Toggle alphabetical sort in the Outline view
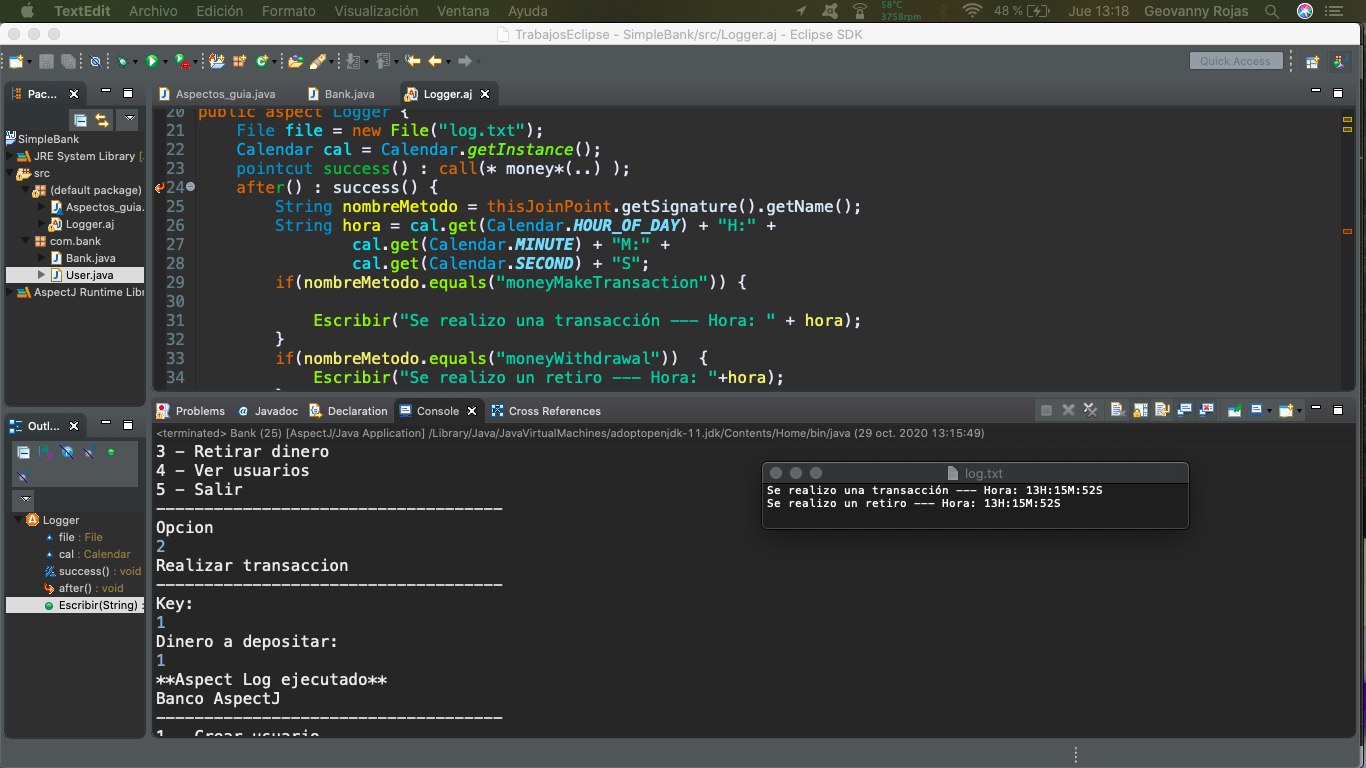Image resolution: width=1366 pixels, height=768 pixels. click(46, 452)
